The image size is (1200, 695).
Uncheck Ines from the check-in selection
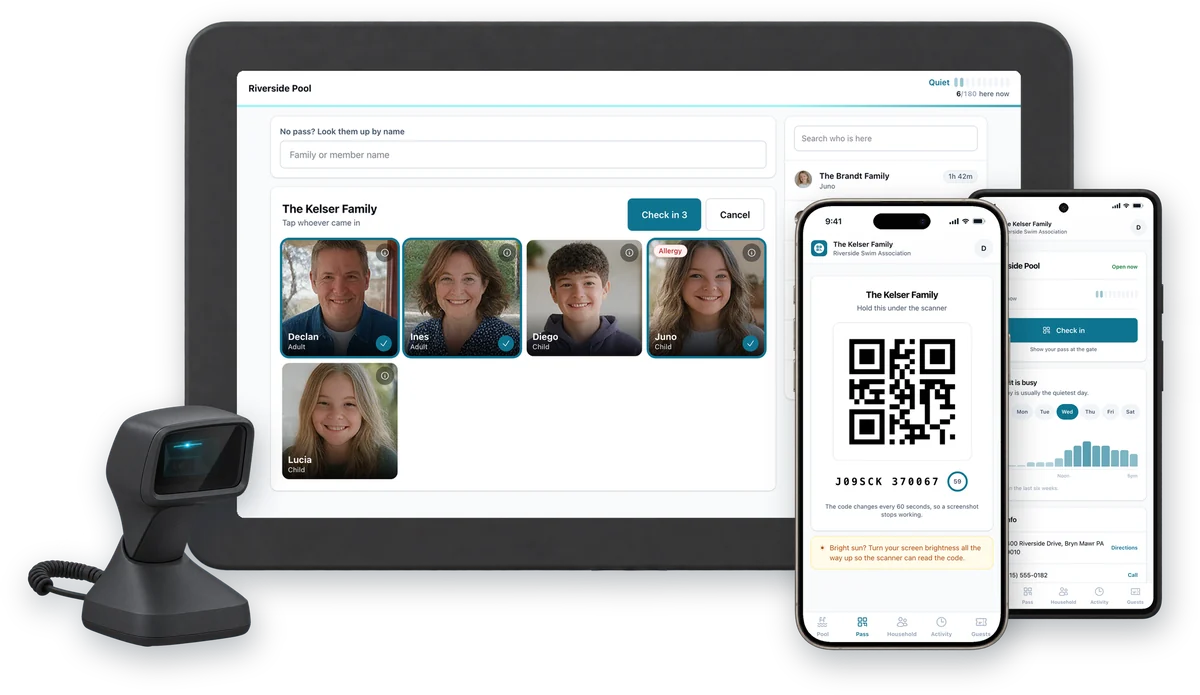coord(506,343)
